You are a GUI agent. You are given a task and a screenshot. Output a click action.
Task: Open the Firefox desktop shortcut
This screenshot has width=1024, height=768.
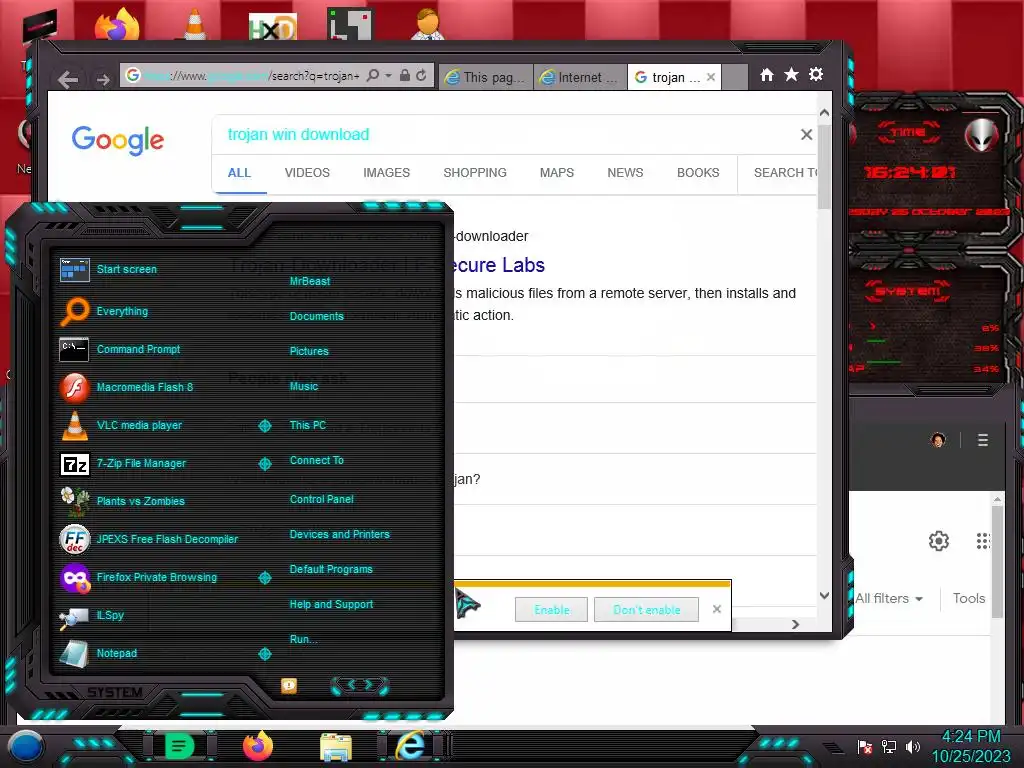pyautogui.click(x=117, y=25)
